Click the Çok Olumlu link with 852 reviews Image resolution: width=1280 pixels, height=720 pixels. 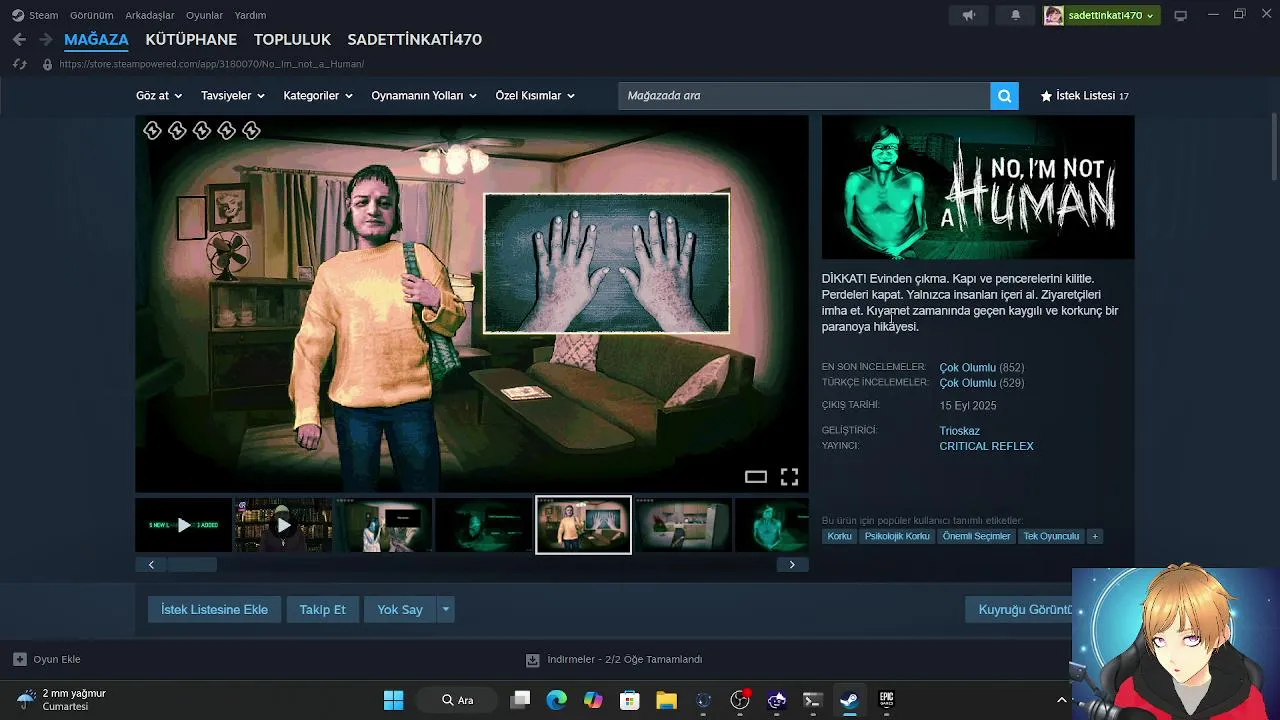(967, 367)
